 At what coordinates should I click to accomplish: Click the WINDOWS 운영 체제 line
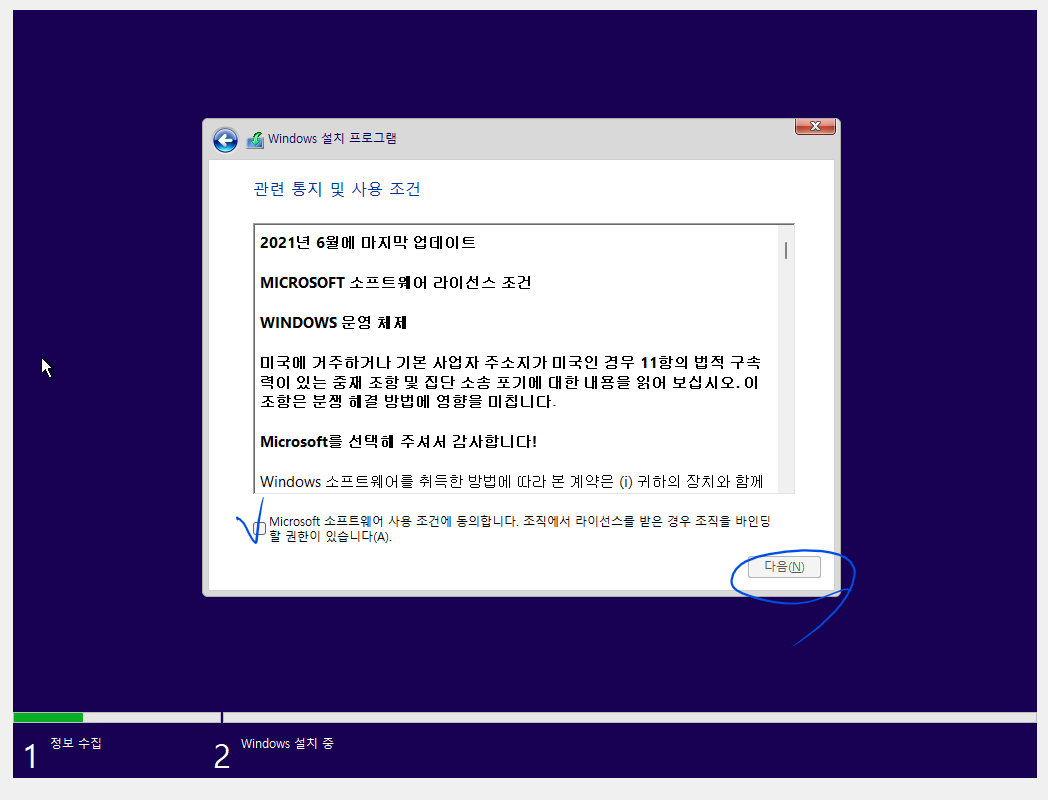coord(334,323)
